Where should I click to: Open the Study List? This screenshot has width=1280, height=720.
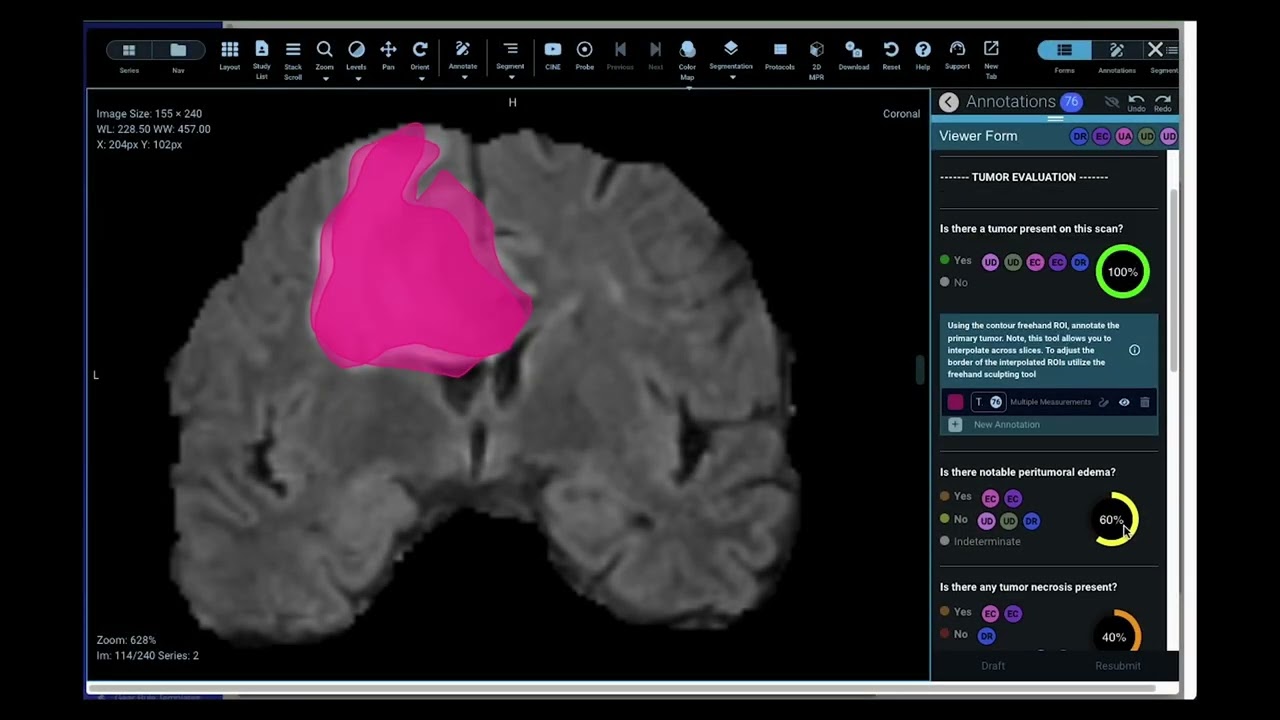pos(261,48)
